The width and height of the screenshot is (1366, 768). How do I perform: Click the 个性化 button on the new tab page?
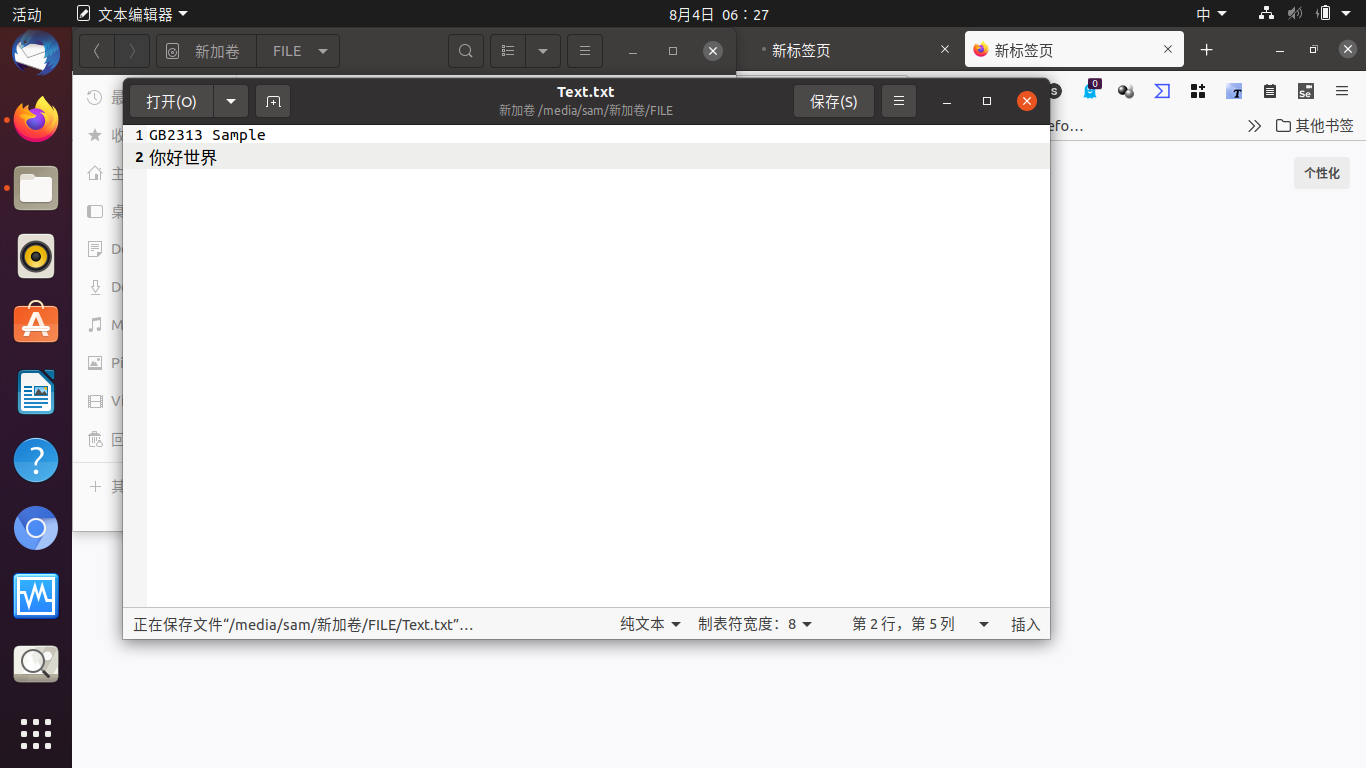pos(1321,172)
